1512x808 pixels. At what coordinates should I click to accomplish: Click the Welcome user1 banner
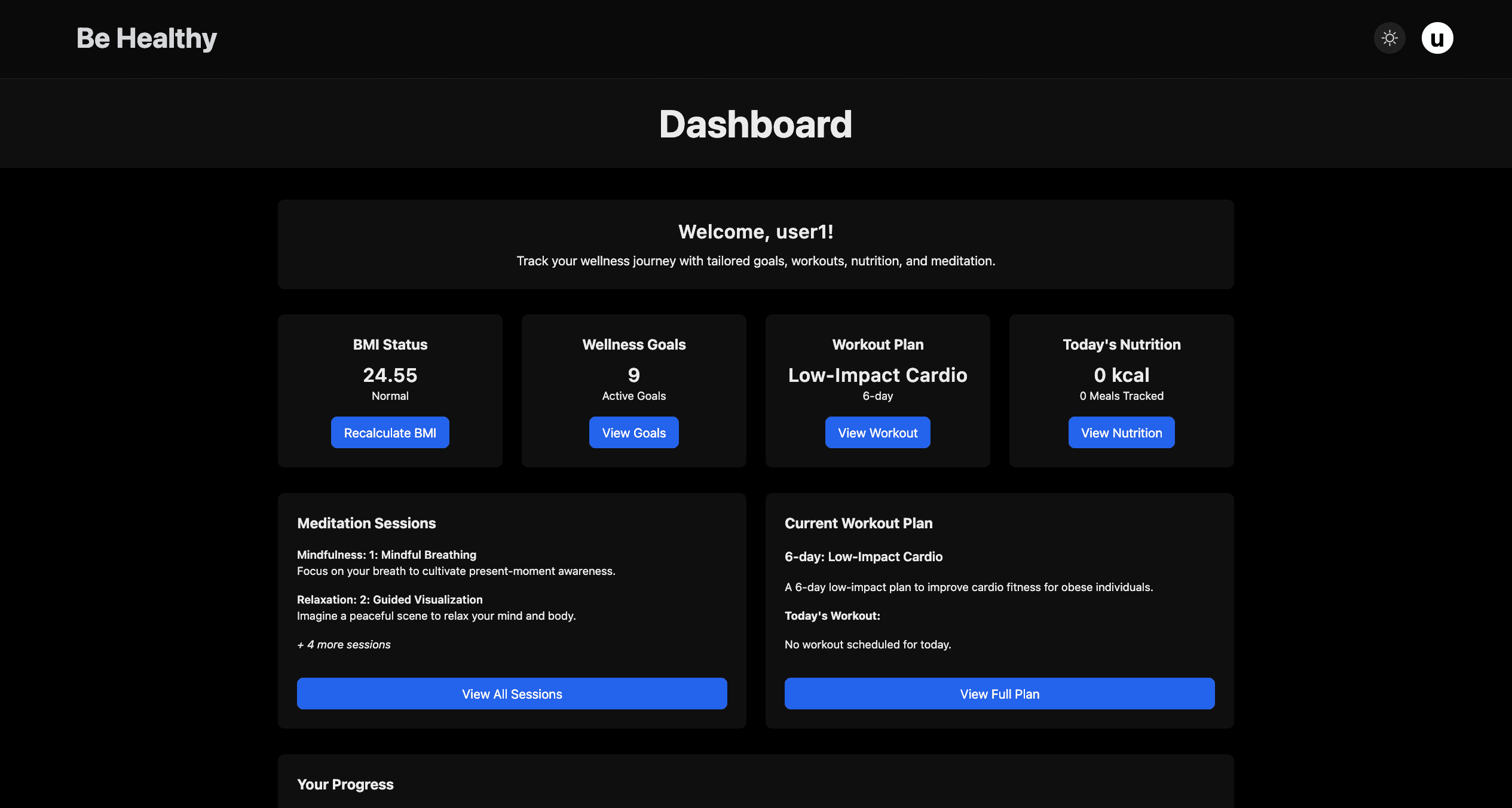coord(755,231)
